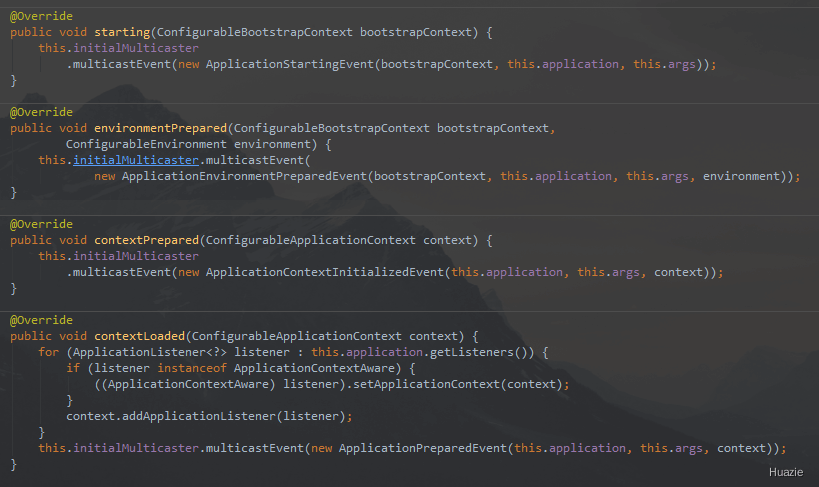
Task: Click ApplicationContextInitializedEvent class name
Action: click(325, 272)
